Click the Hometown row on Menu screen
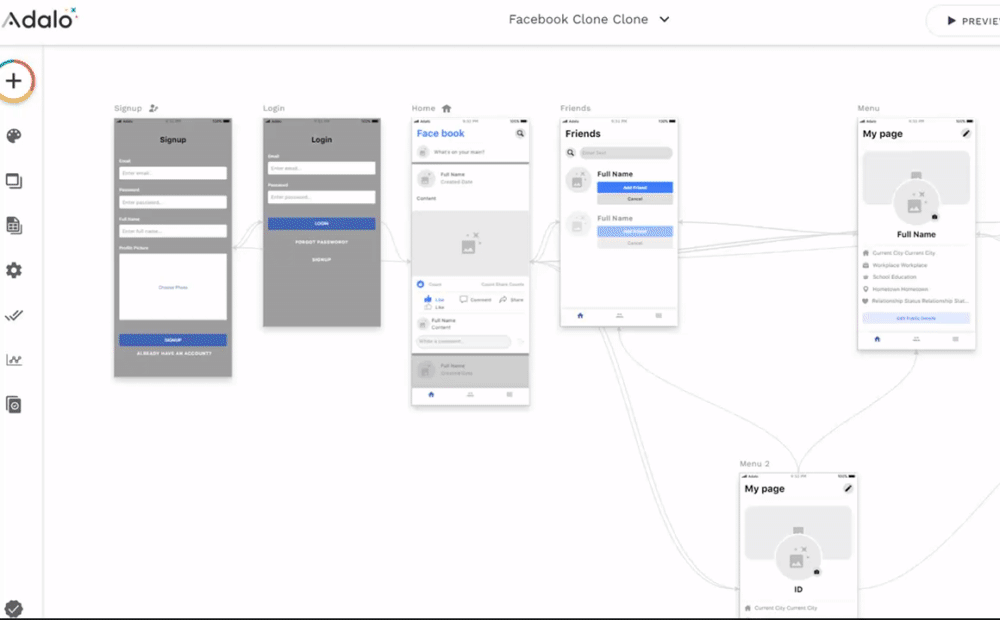 916,289
